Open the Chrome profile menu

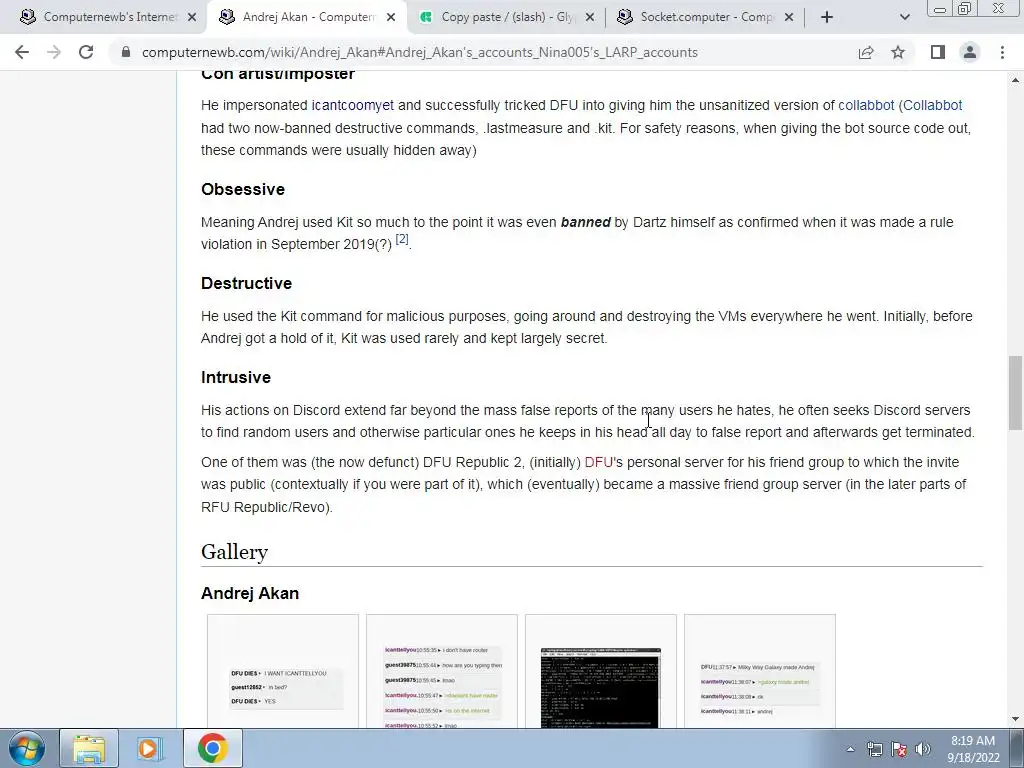[970, 52]
